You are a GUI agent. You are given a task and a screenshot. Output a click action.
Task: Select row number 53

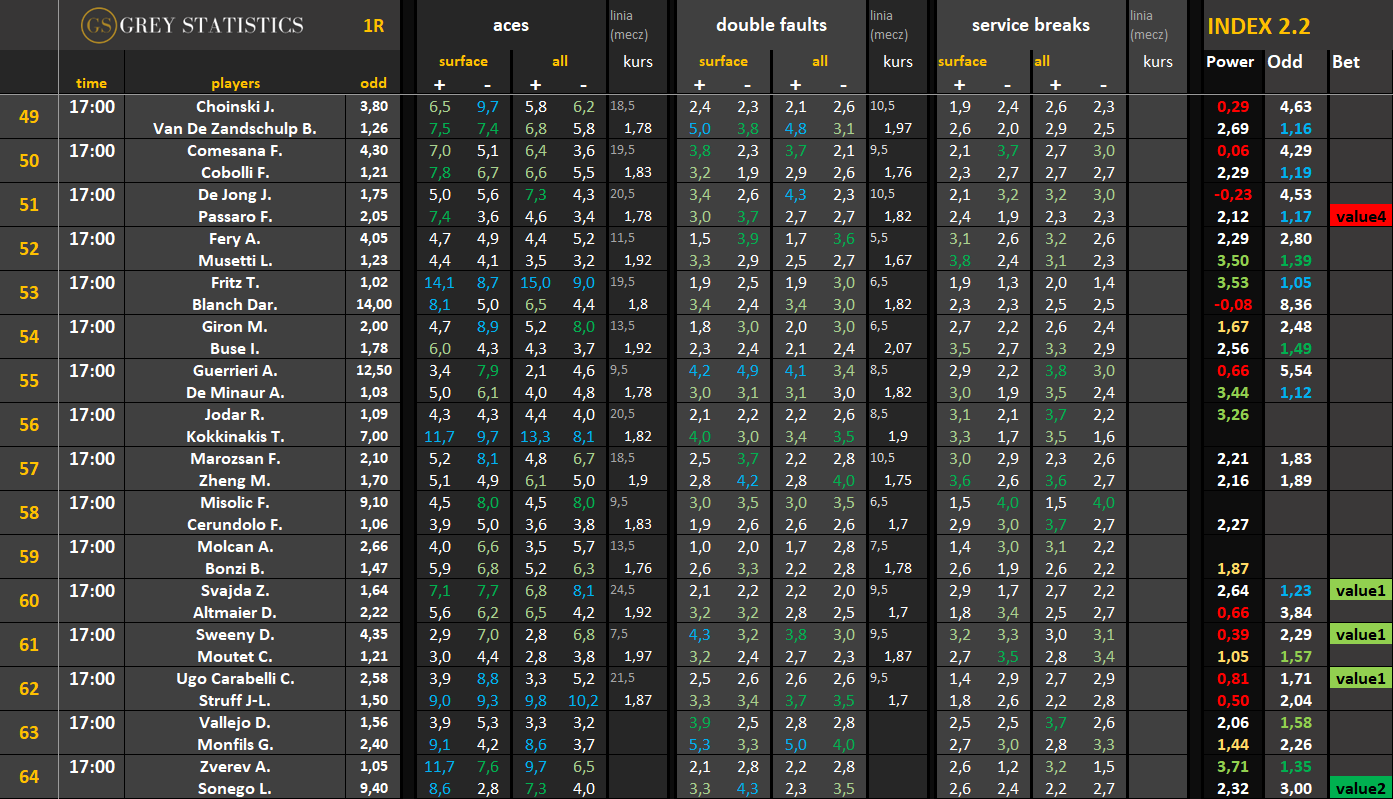29,293
